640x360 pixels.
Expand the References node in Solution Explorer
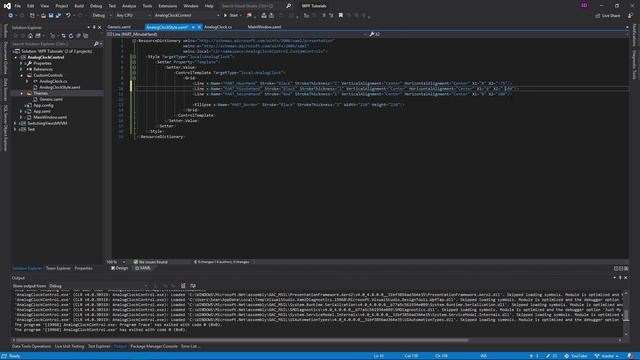21,69
